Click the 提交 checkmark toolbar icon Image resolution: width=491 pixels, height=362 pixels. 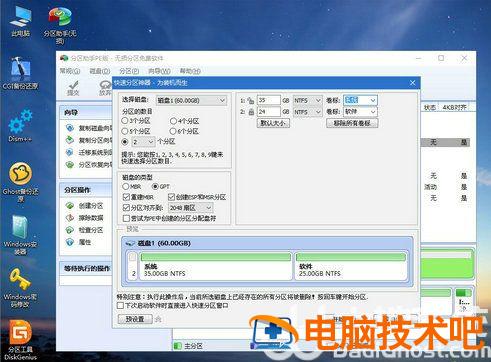73,88
